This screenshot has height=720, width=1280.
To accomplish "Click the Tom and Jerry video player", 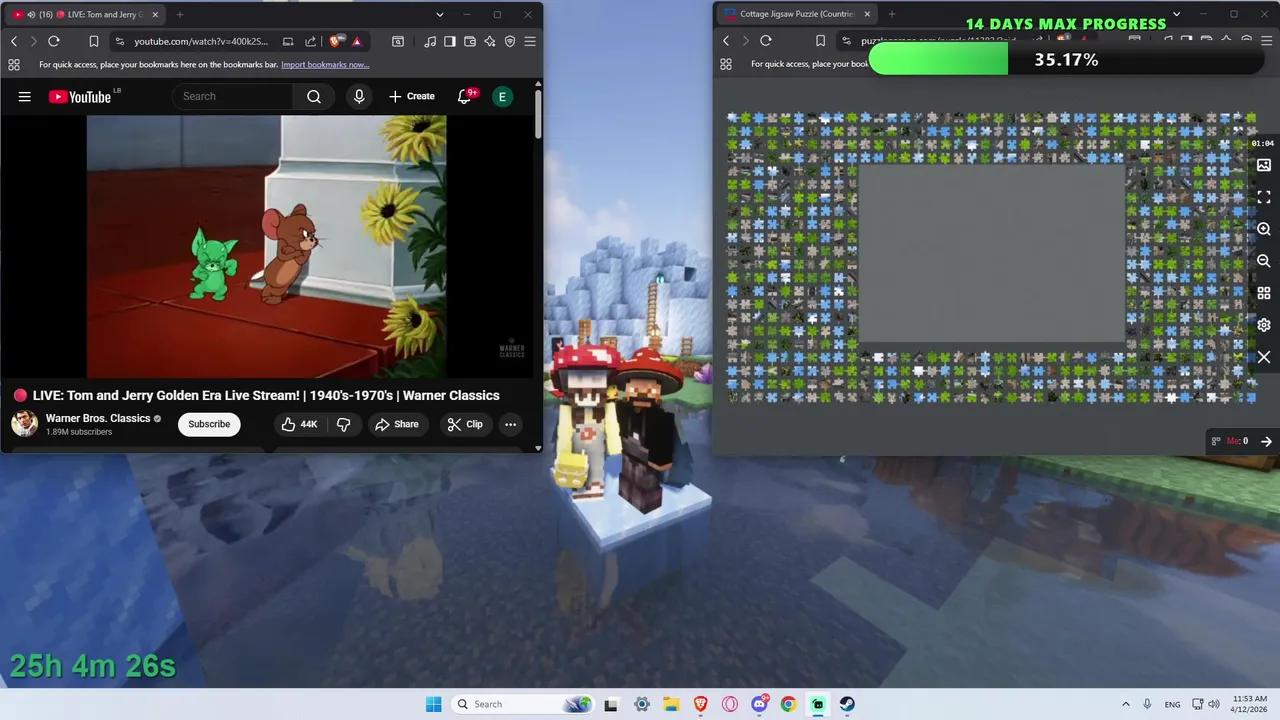I will [x=267, y=247].
